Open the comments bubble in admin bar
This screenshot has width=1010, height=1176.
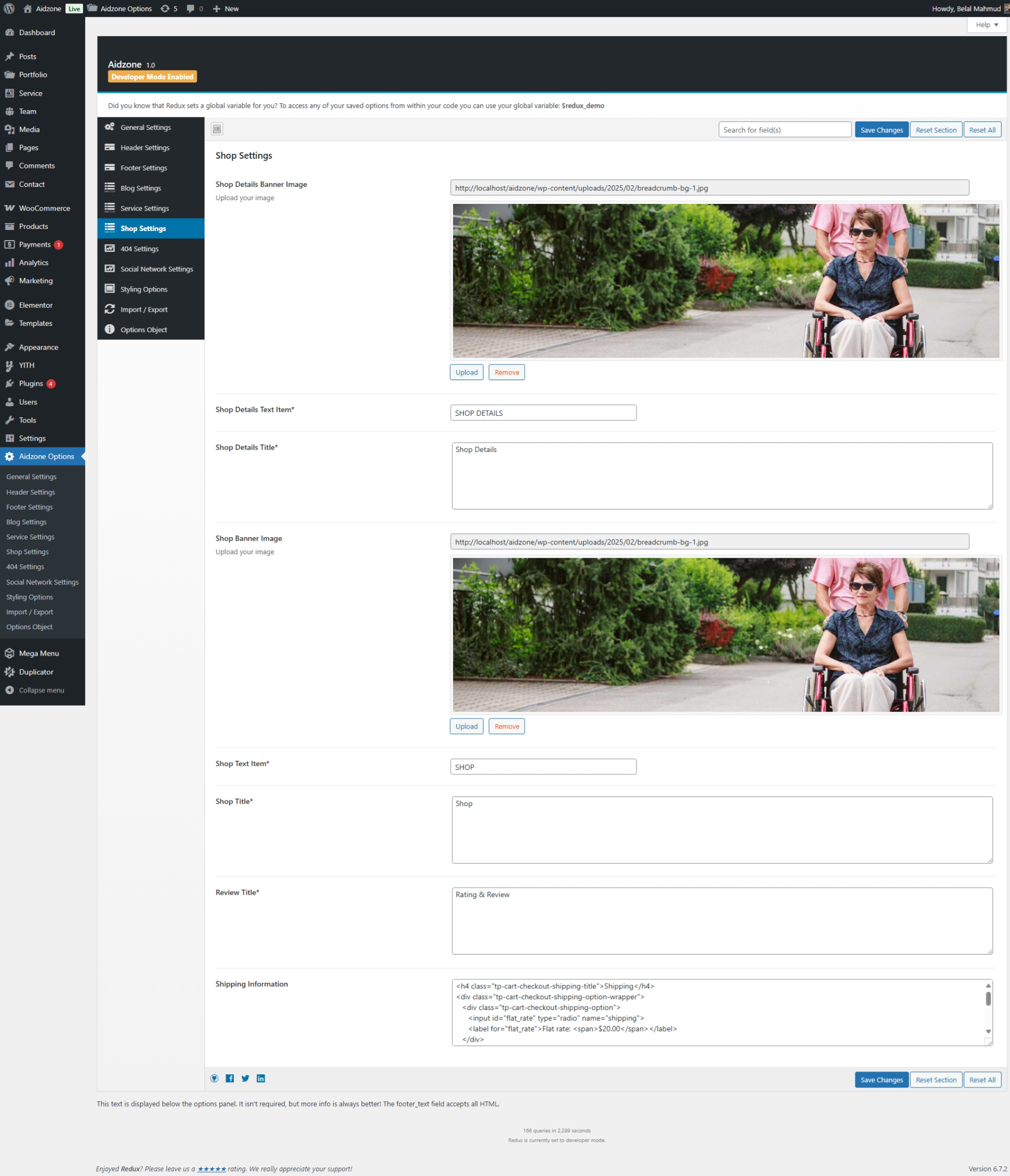tap(194, 8)
